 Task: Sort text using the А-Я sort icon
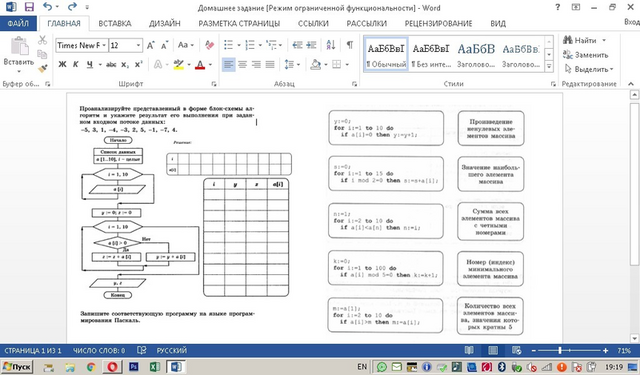coord(331,45)
